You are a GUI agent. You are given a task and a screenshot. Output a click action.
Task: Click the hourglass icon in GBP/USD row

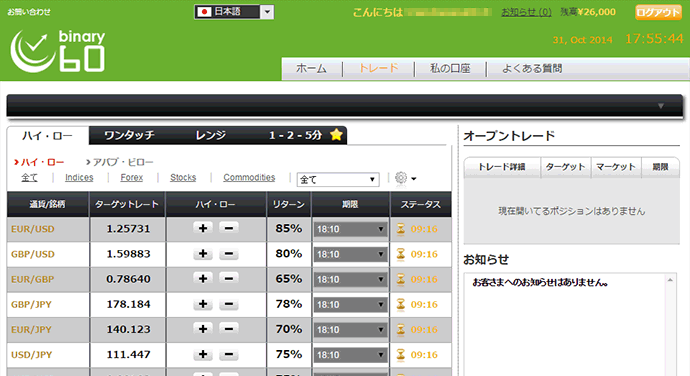(x=400, y=254)
